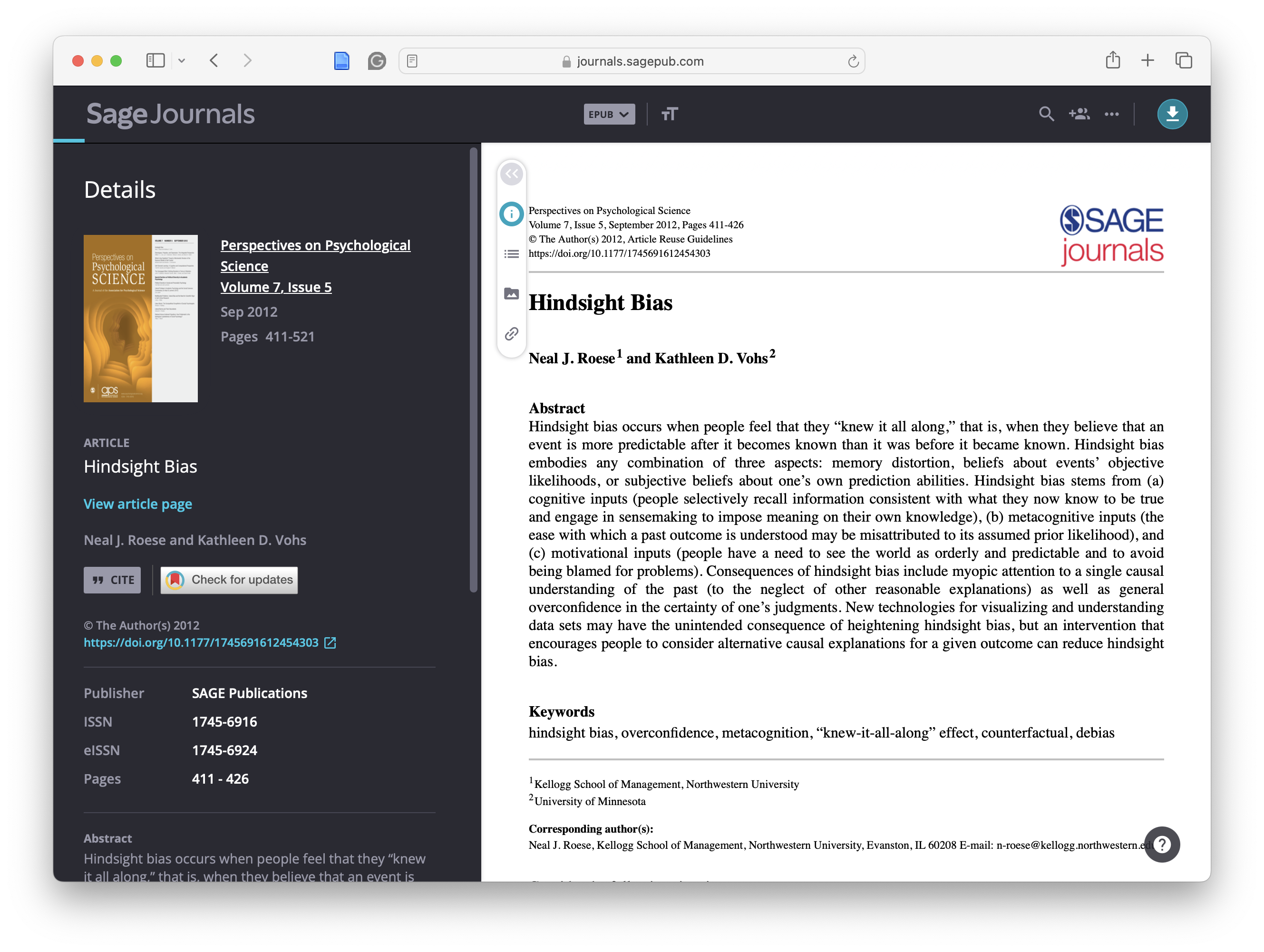Click the related links chain icon
The width and height of the screenshot is (1264, 952).
click(511, 334)
